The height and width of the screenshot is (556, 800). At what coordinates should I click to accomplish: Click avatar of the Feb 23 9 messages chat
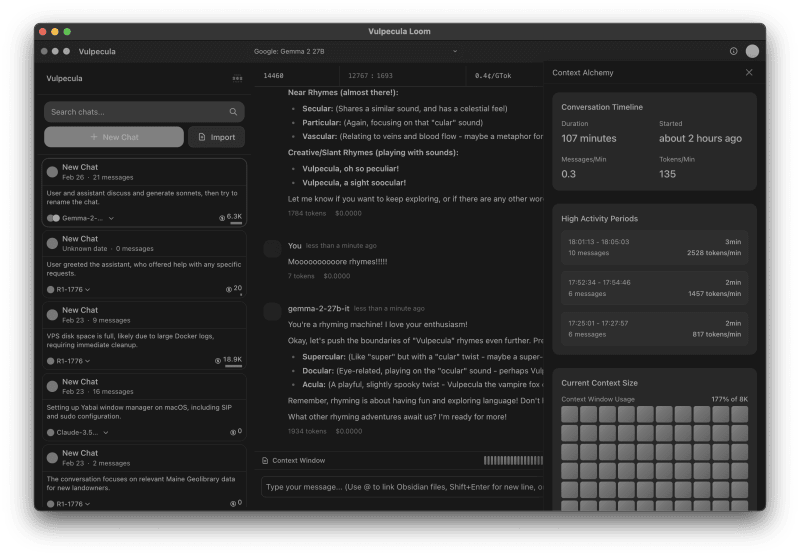pos(52,315)
